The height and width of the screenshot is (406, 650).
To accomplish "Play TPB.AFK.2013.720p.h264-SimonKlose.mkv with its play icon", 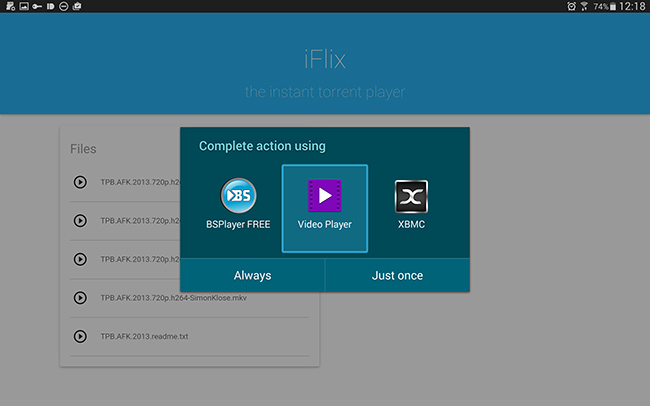I will click(80, 298).
